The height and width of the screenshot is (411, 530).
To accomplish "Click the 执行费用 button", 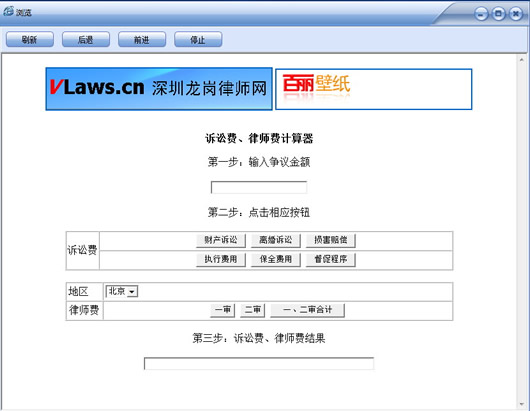I will pos(221,260).
